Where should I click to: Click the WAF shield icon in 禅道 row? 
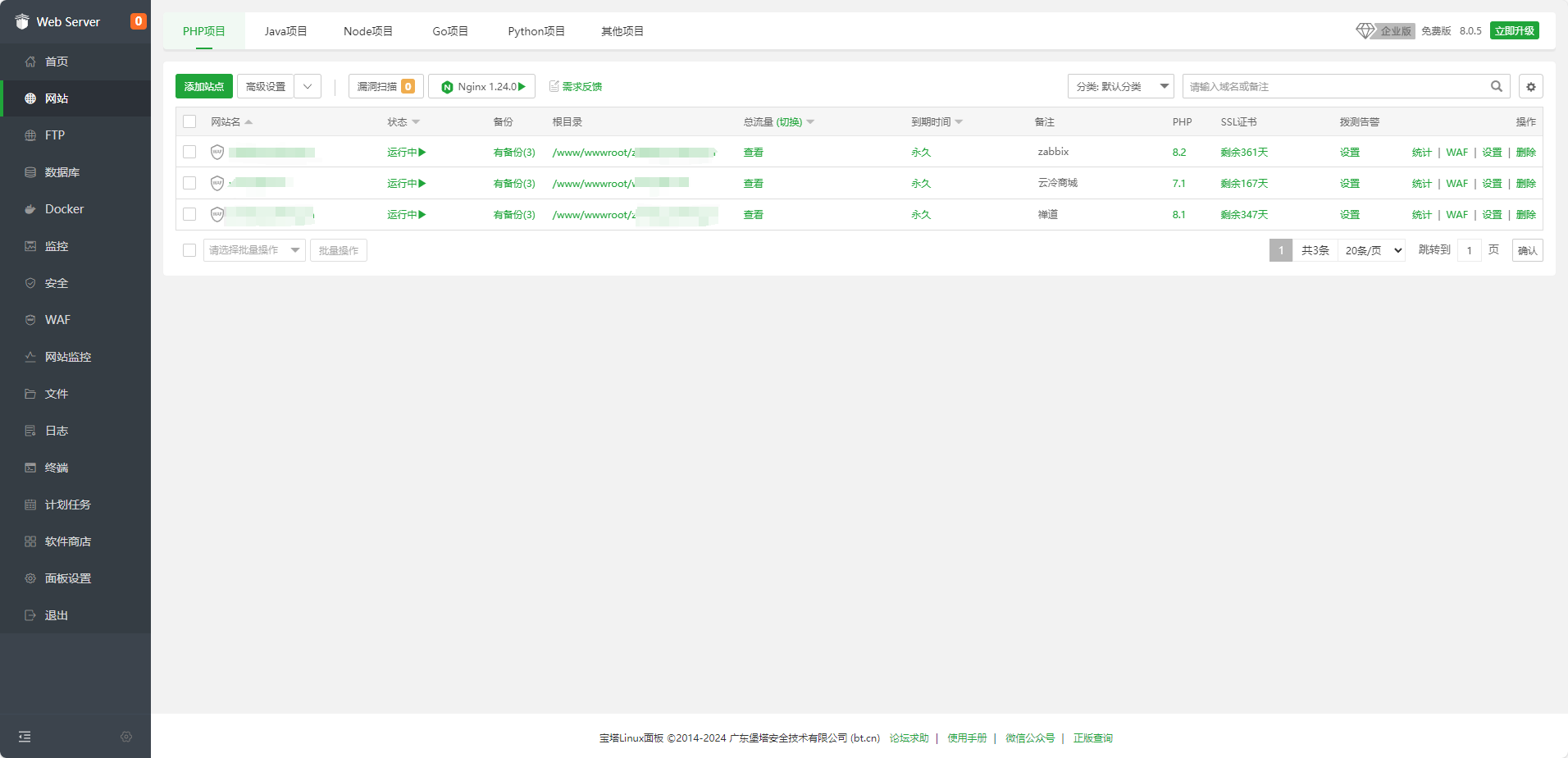[217, 214]
